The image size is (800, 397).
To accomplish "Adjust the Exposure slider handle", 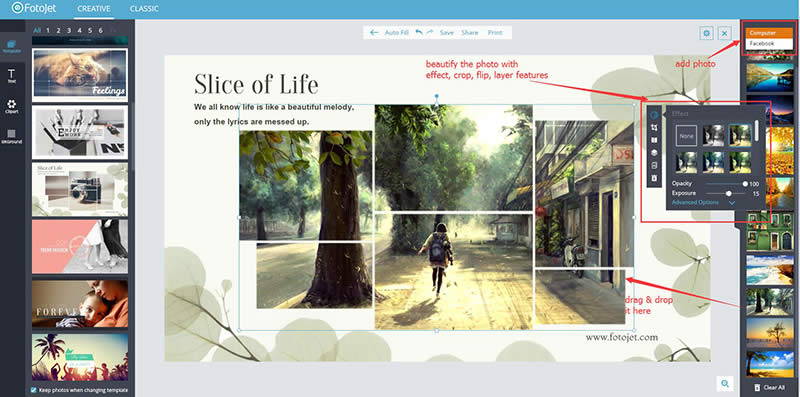I will click(729, 193).
